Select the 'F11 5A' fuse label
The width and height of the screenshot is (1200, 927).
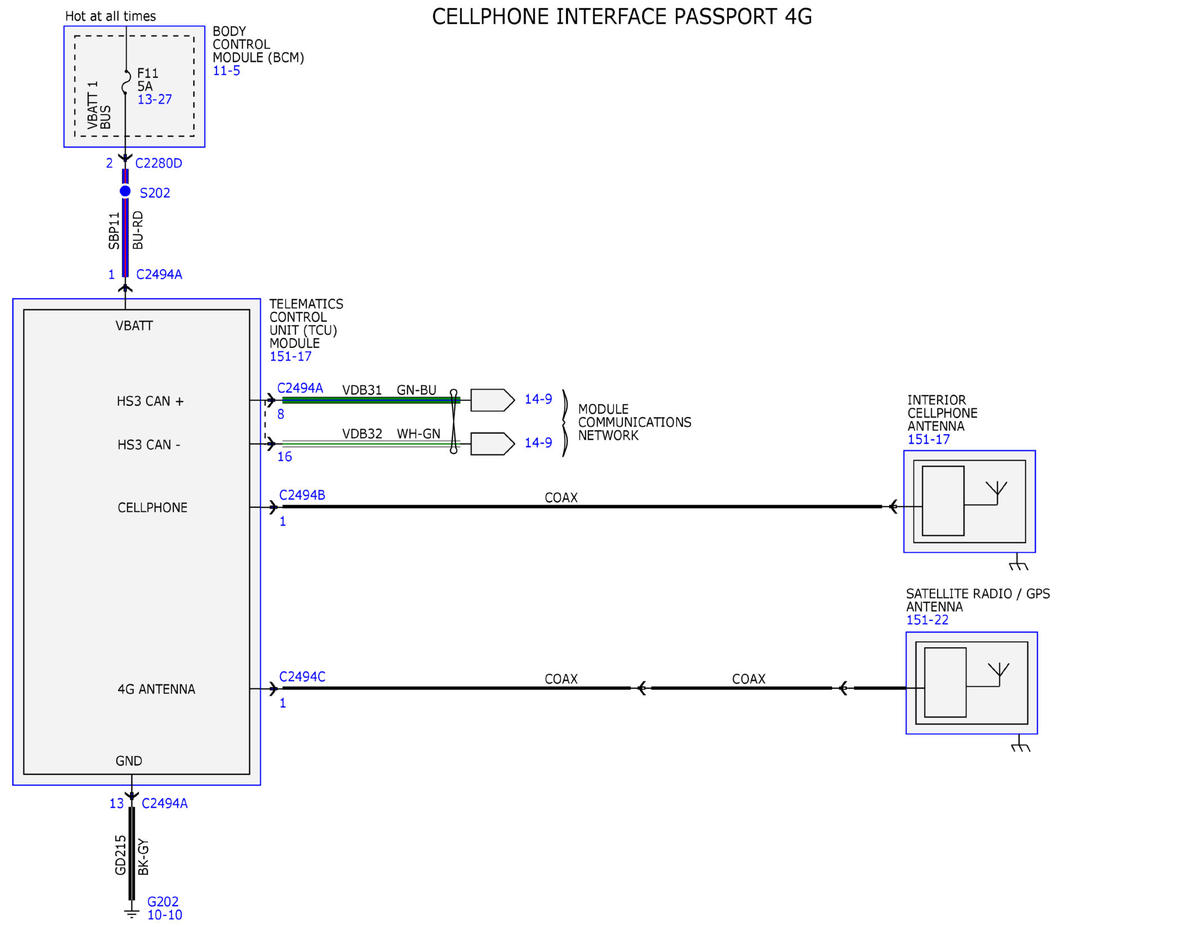pos(147,80)
